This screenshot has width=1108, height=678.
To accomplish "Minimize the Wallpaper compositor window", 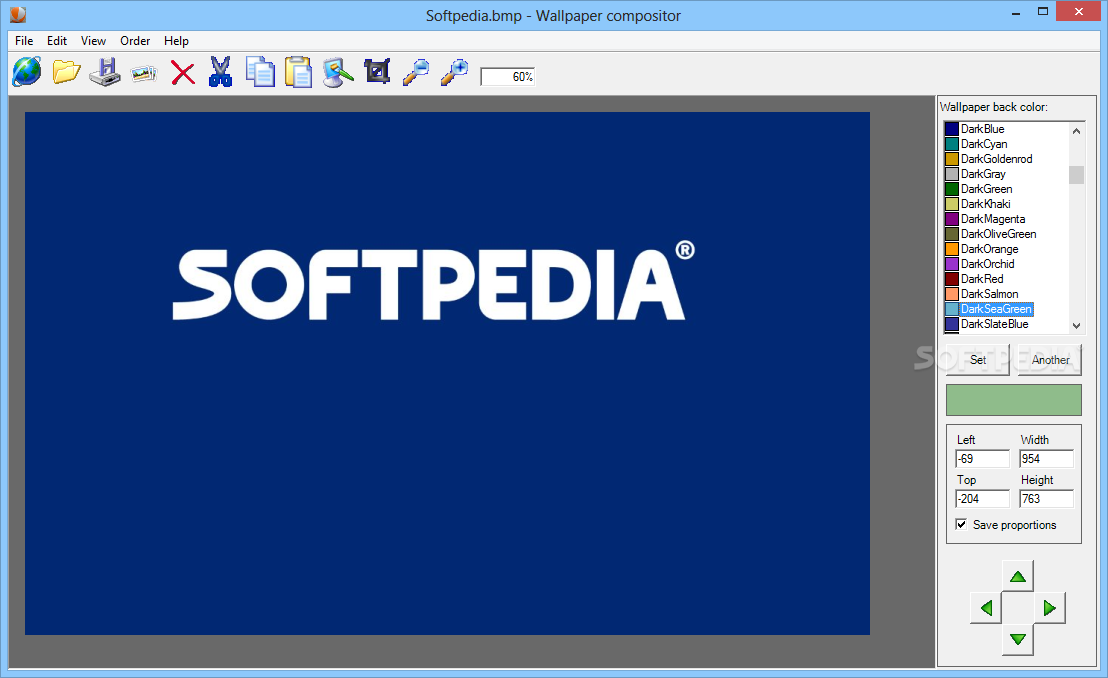I will (1015, 12).
